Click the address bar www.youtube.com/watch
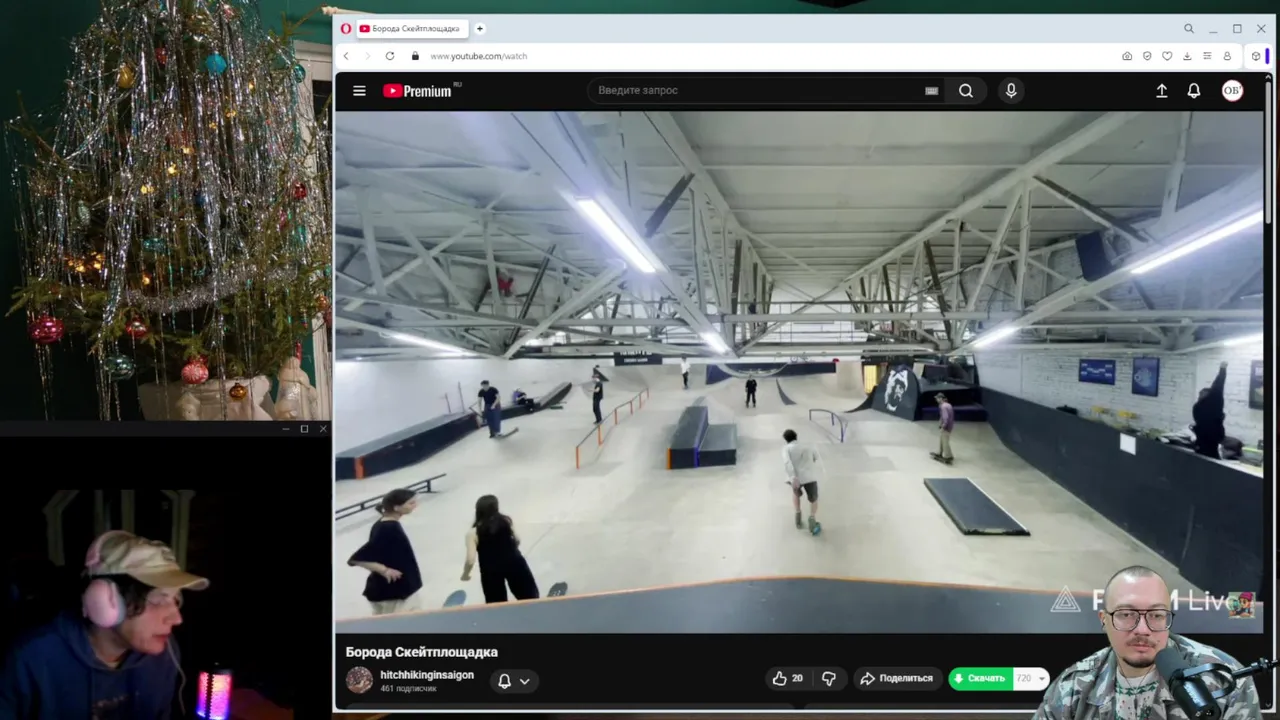 click(478, 56)
